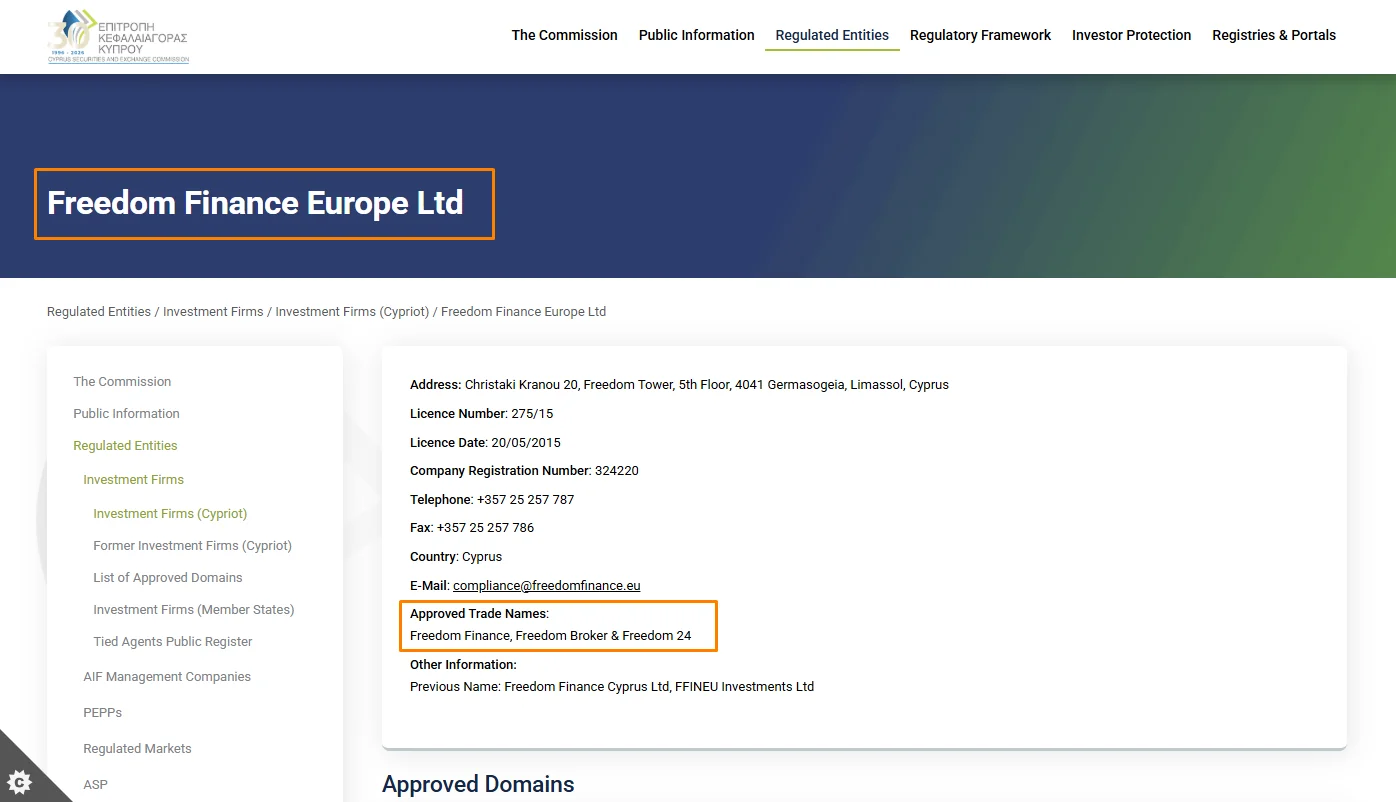Open PEPPs sidebar item
The width and height of the screenshot is (1396, 802).
(x=102, y=713)
